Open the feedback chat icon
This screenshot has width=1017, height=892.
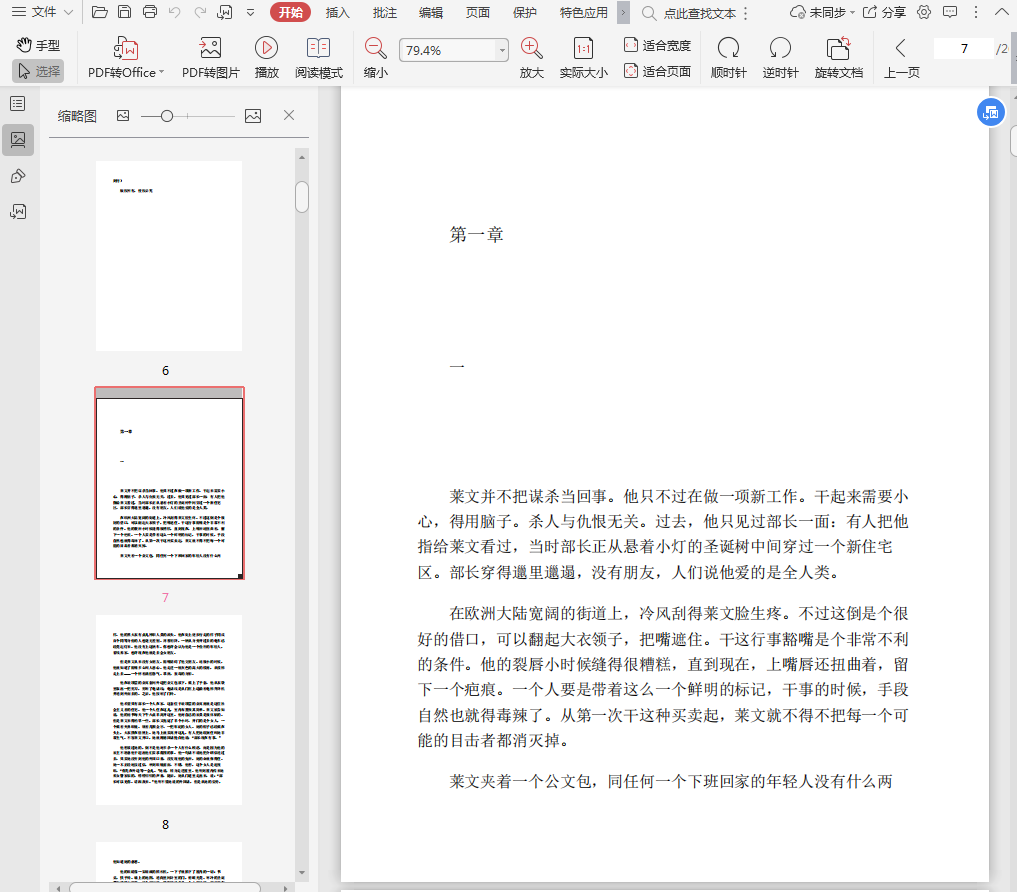click(x=950, y=12)
